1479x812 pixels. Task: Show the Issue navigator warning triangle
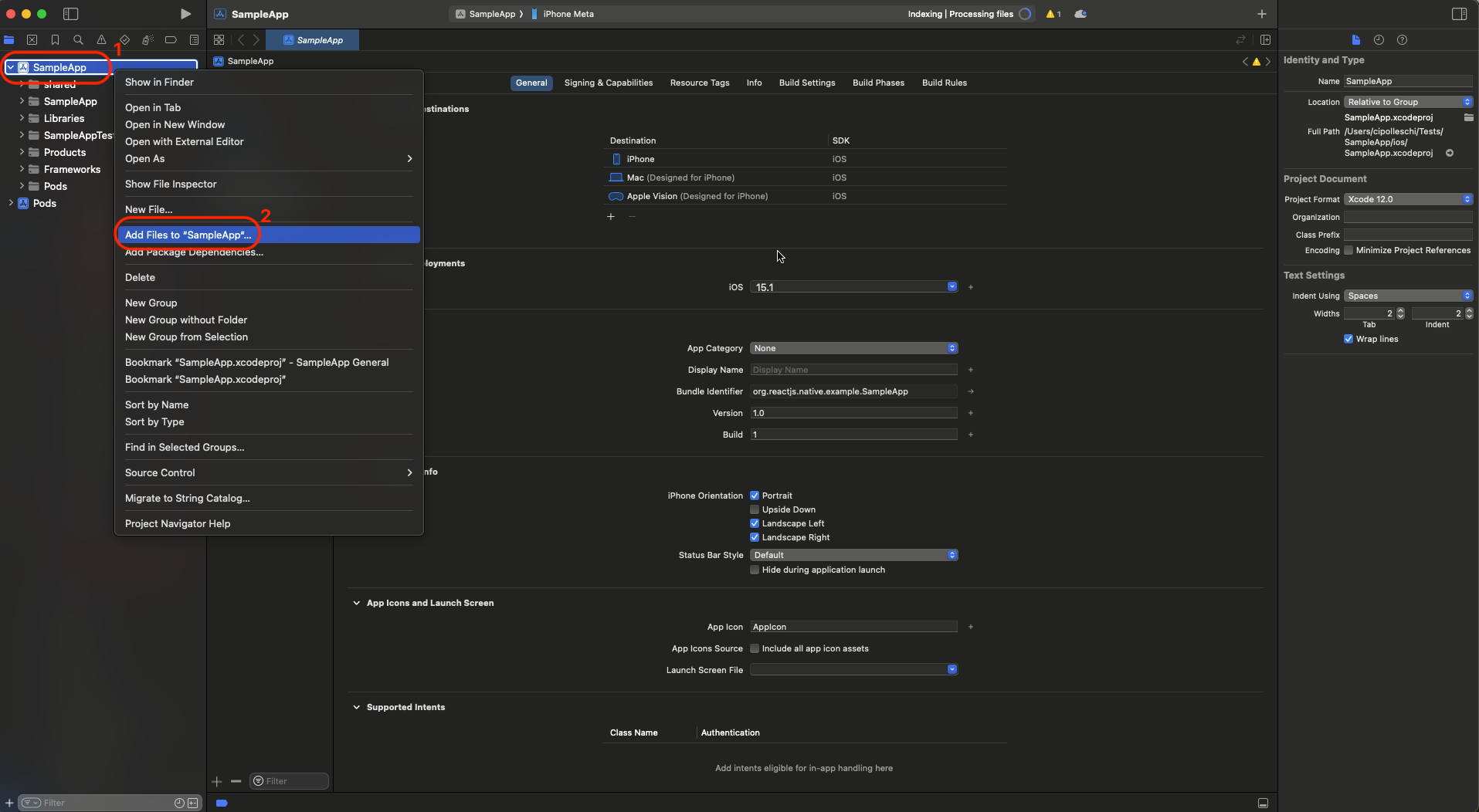(101, 39)
